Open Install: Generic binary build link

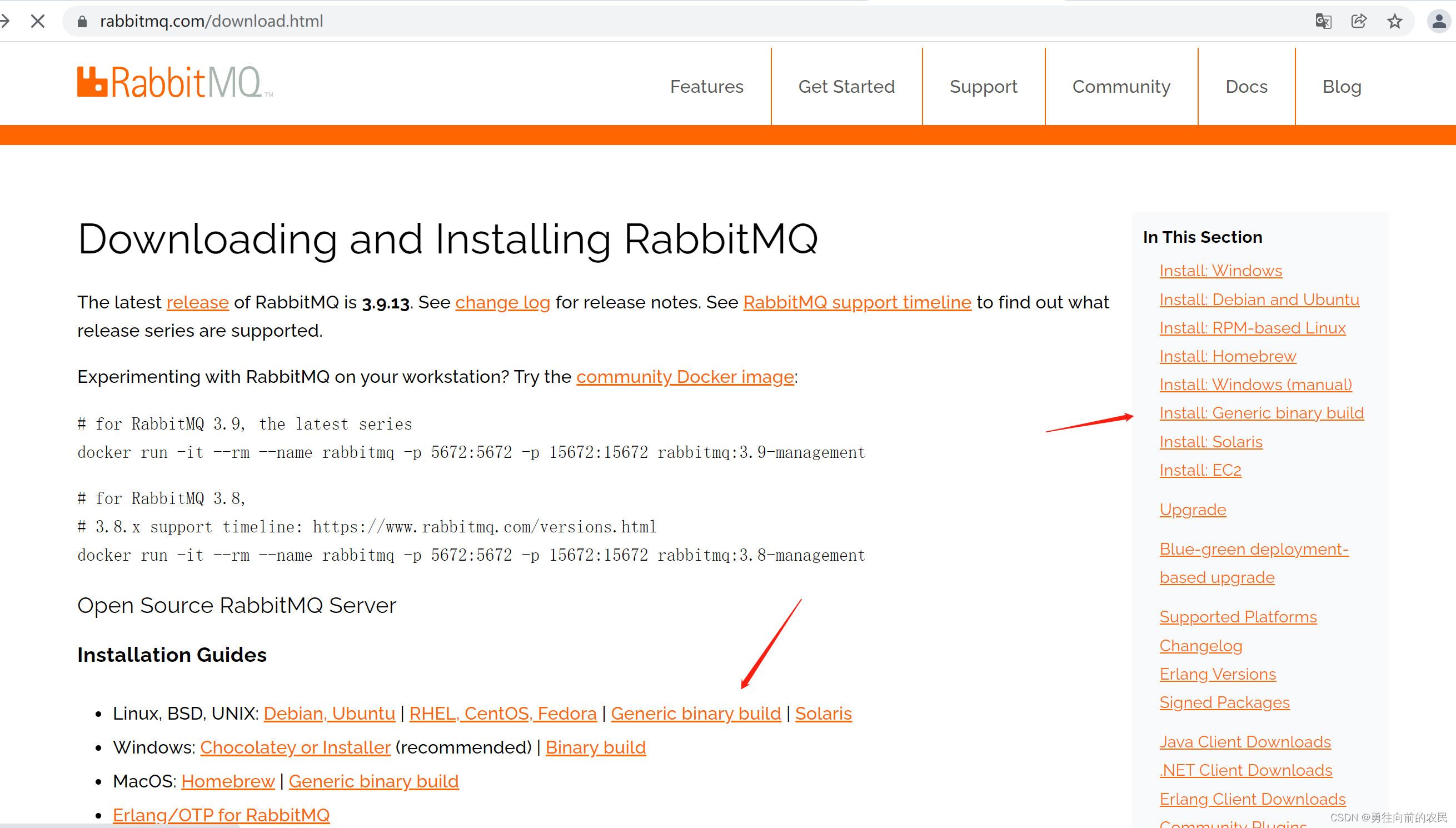coord(1261,413)
